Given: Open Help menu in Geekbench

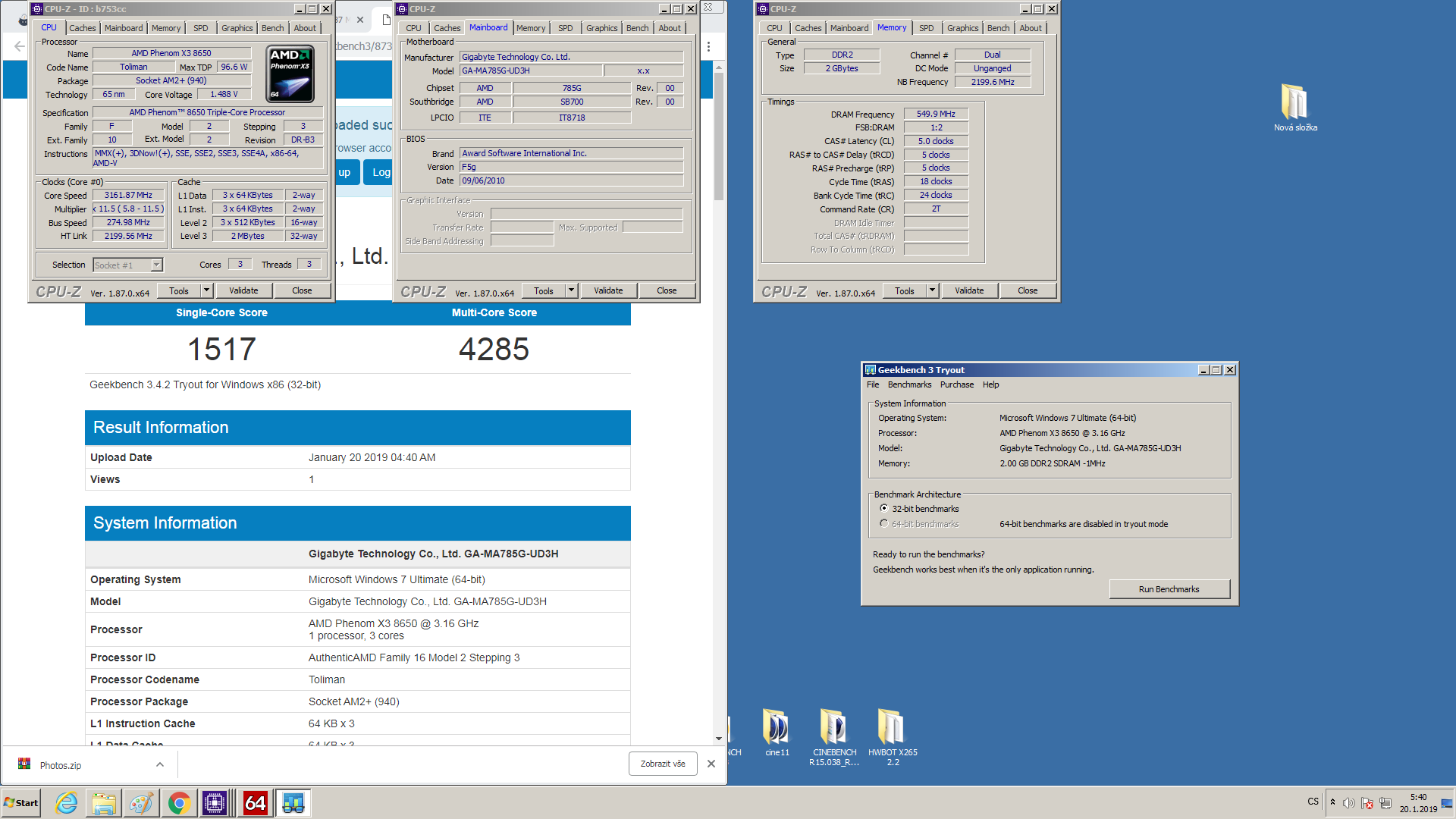Looking at the screenshot, I should point(990,384).
